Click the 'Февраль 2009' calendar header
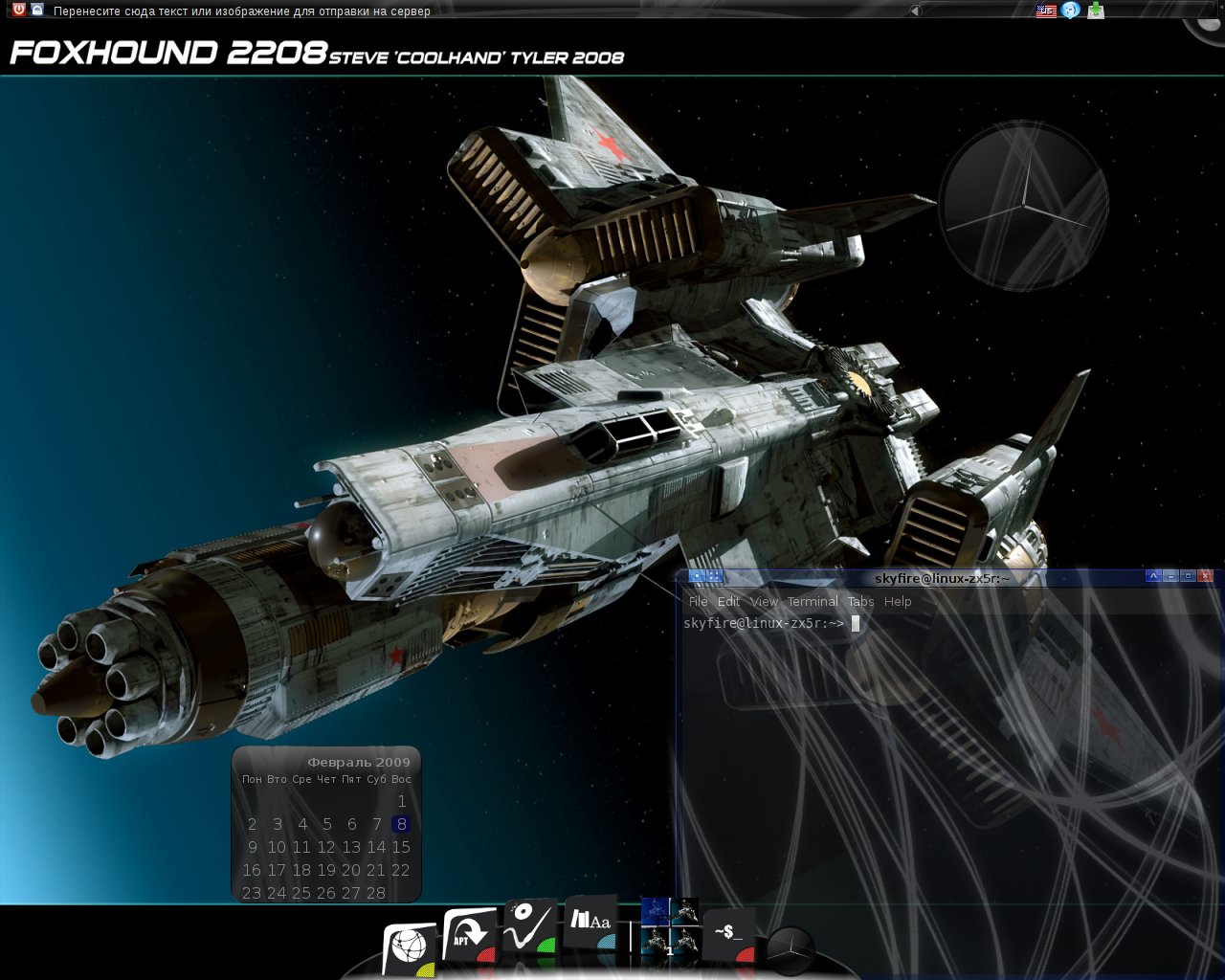 358,763
